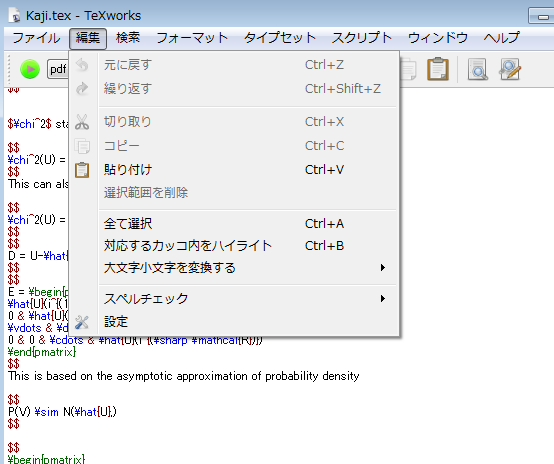This screenshot has height=464, width=554.
Task: Open the ファイル menu
Action: coord(36,38)
